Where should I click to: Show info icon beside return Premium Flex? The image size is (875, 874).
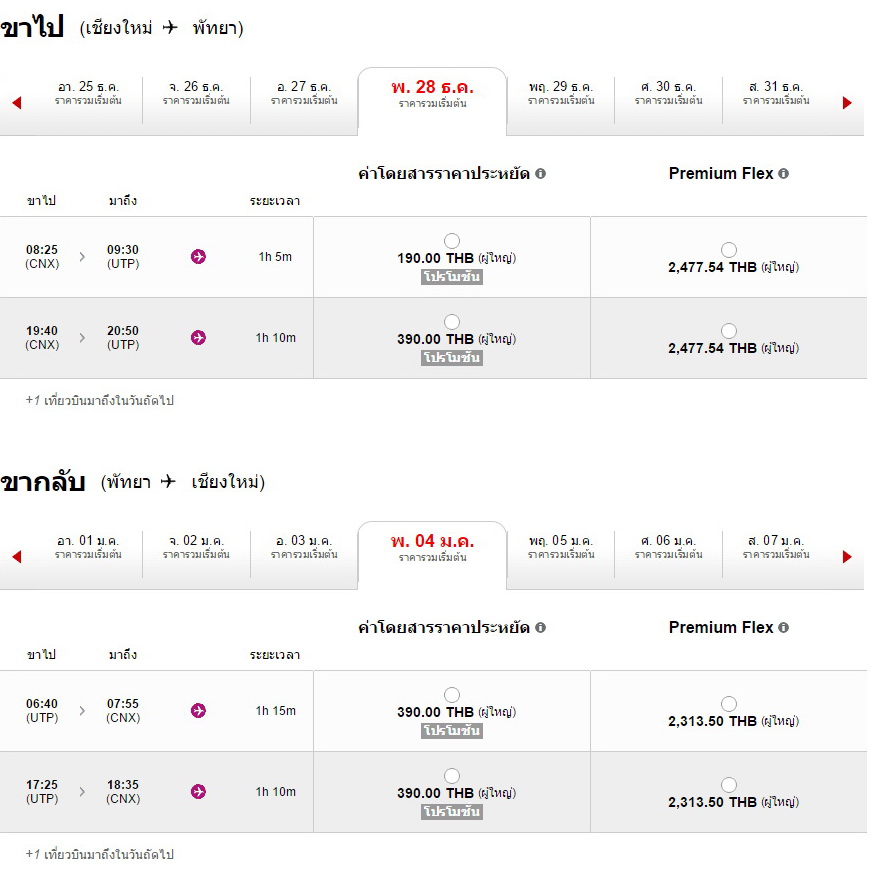(783, 628)
